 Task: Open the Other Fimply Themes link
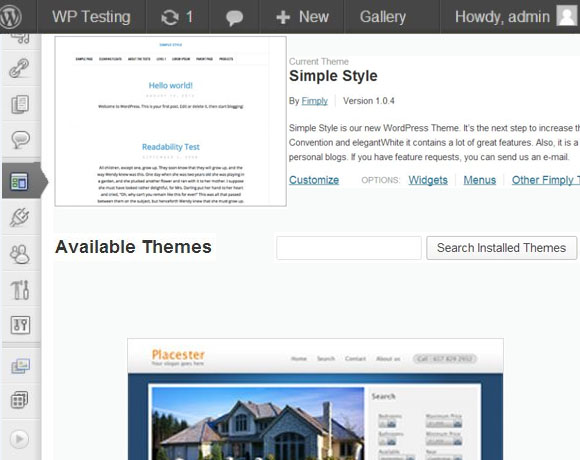546,180
